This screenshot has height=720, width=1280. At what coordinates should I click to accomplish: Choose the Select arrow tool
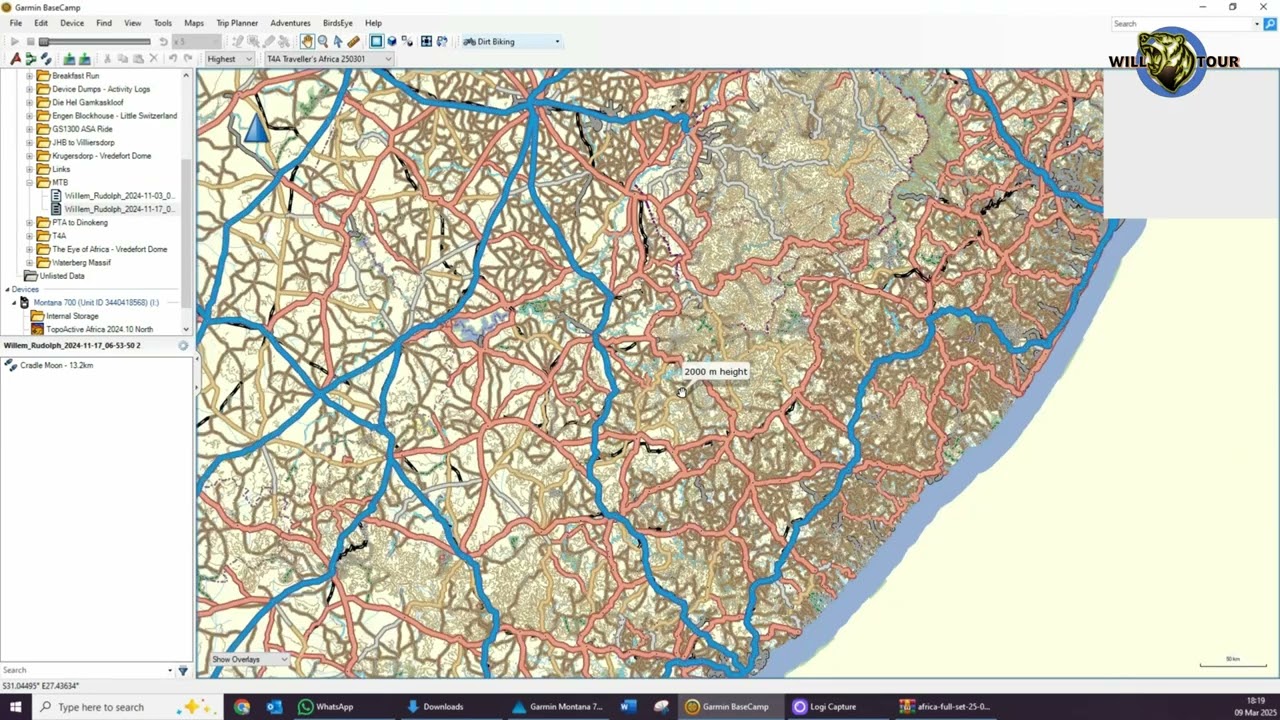pos(338,42)
